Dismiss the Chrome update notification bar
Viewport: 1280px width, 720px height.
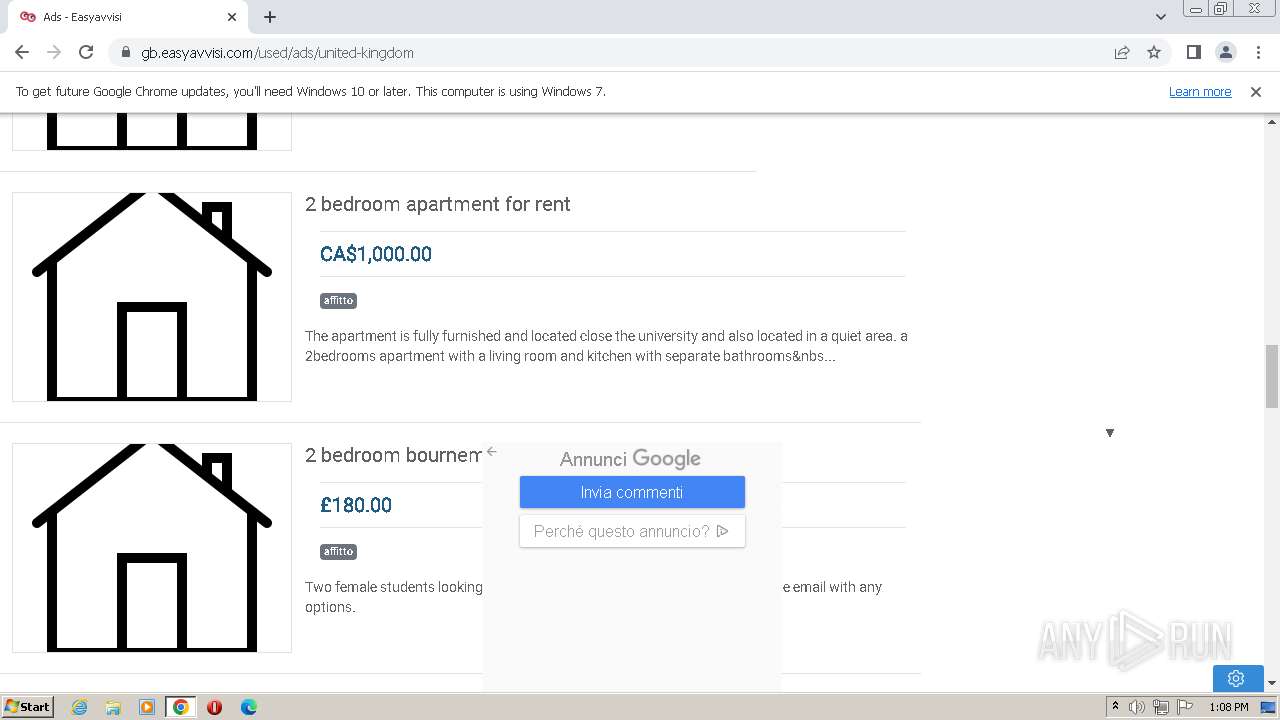click(1255, 91)
